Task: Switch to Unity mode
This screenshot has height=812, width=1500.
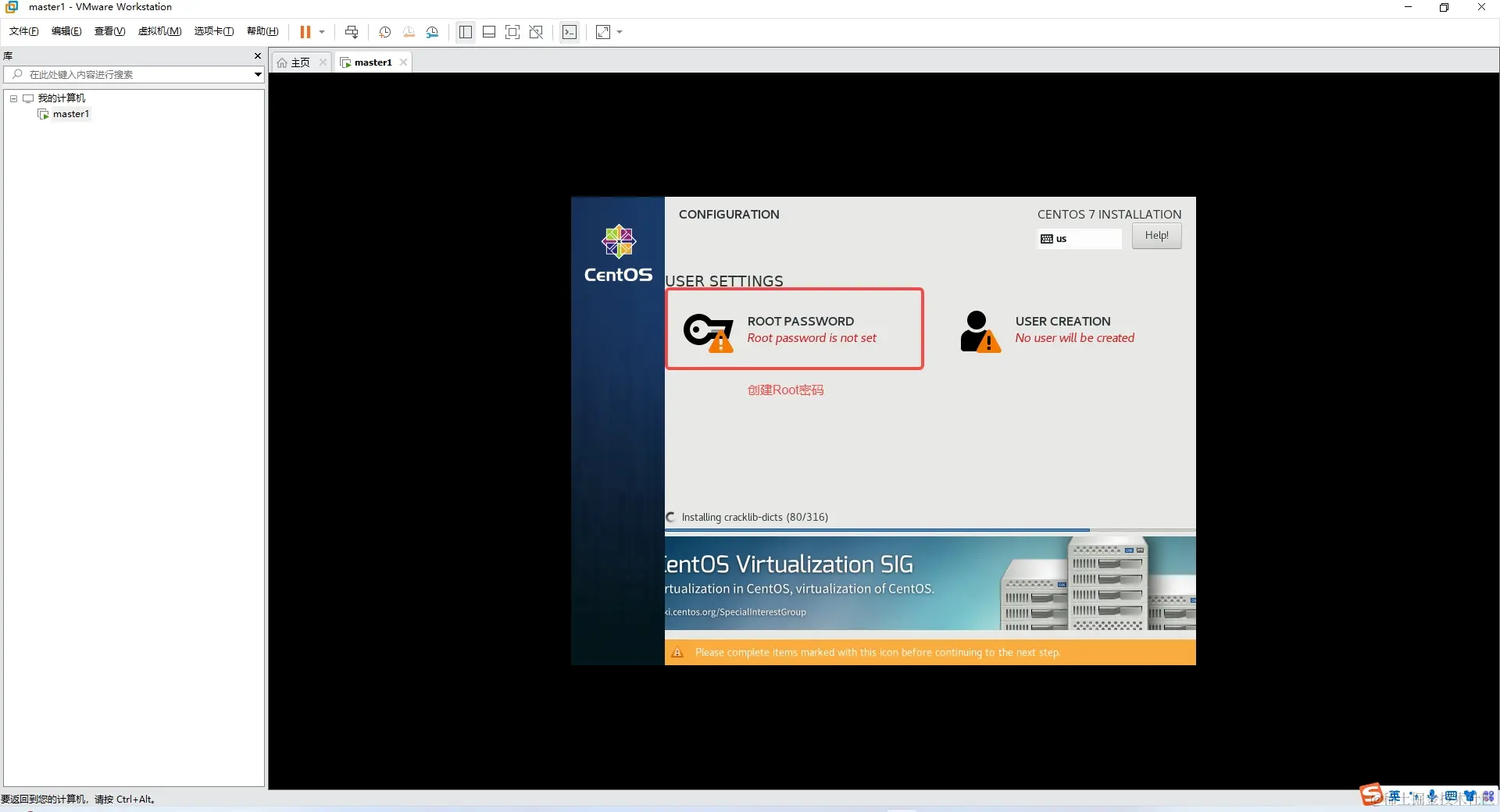Action: click(x=536, y=32)
